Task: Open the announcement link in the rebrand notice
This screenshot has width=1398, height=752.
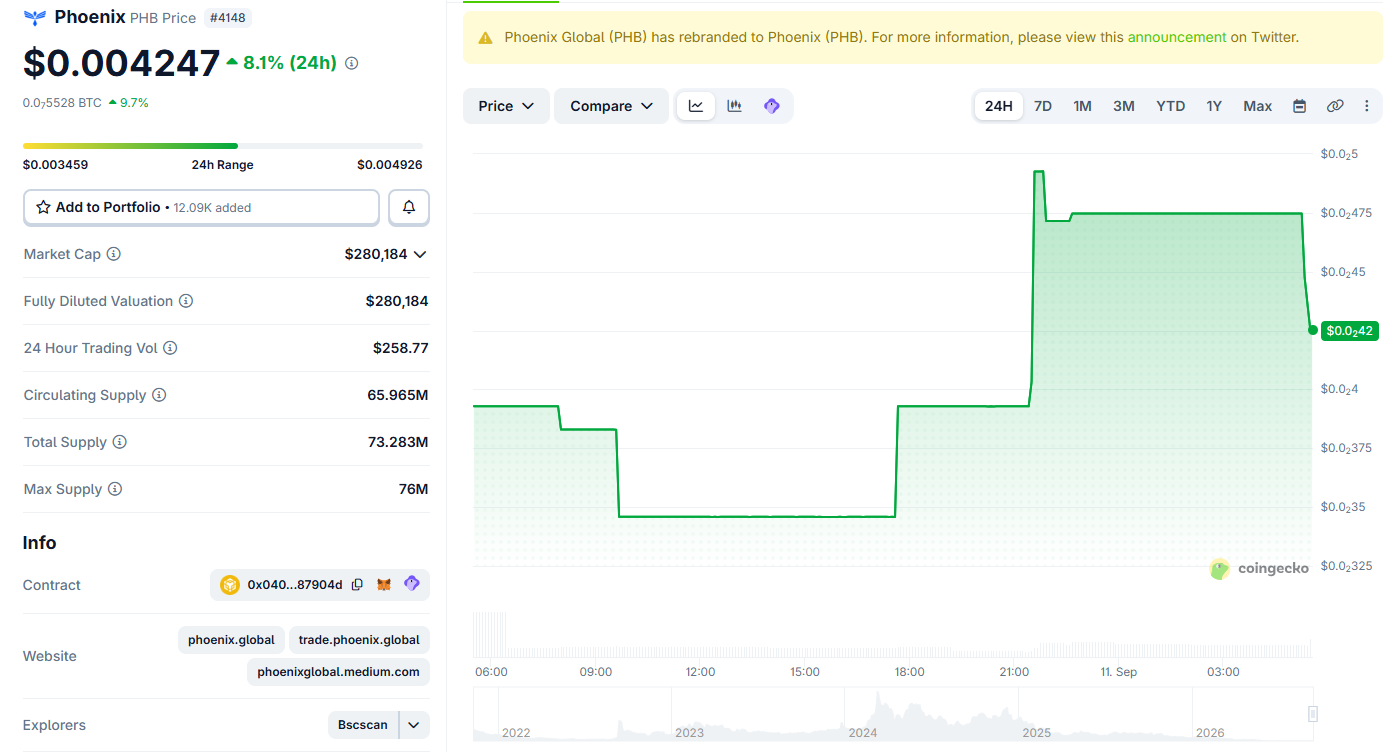Action: pyautogui.click(x=1177, y=37)
